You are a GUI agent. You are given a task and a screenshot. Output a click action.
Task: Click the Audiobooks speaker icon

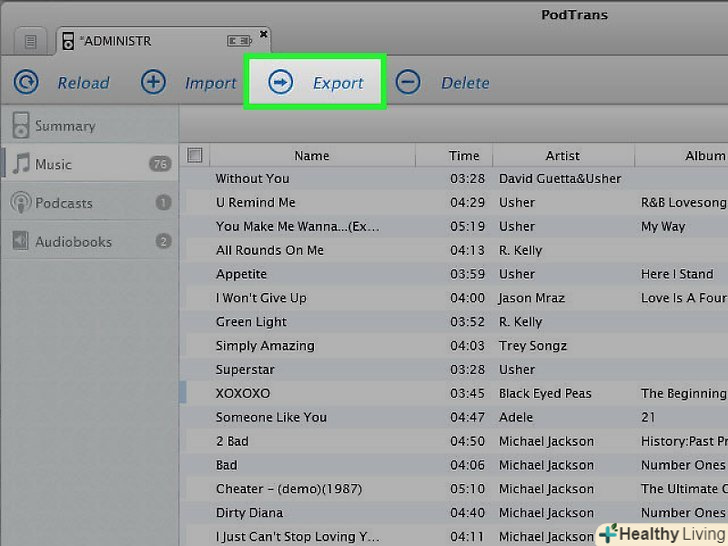19,241
